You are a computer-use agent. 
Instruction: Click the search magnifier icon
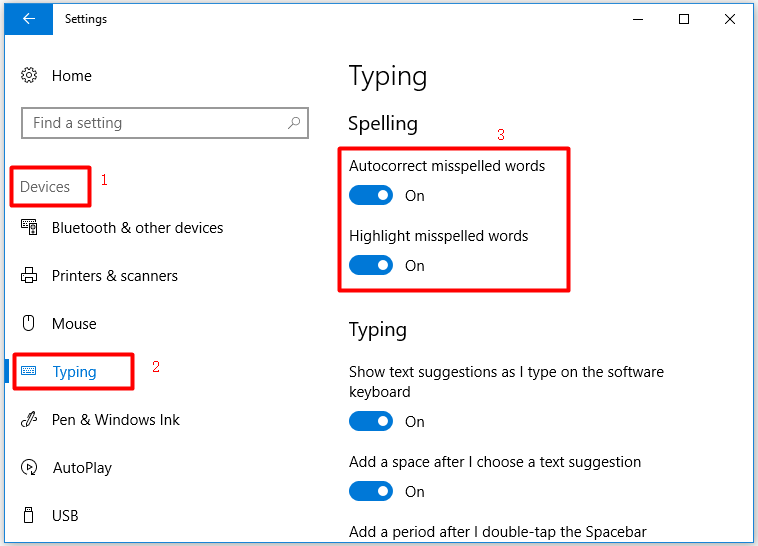coord(294,123)
